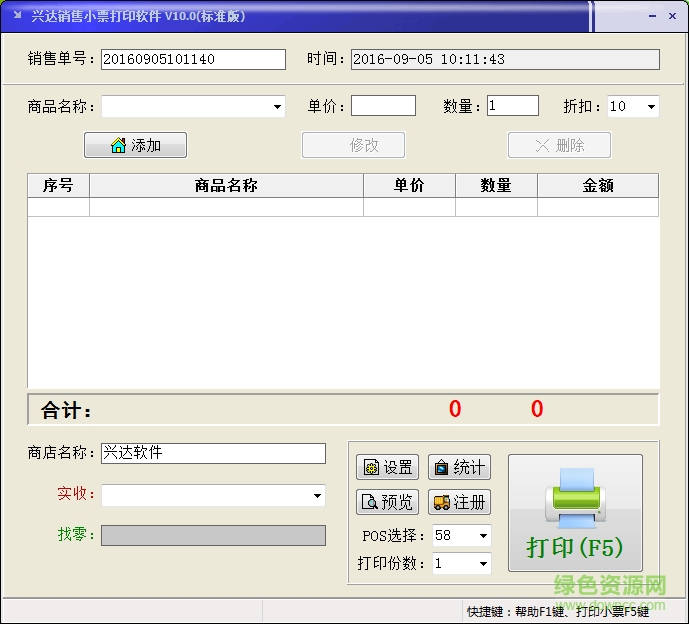Minimize the window
This screenshot has height=624, width=689.
653,16
